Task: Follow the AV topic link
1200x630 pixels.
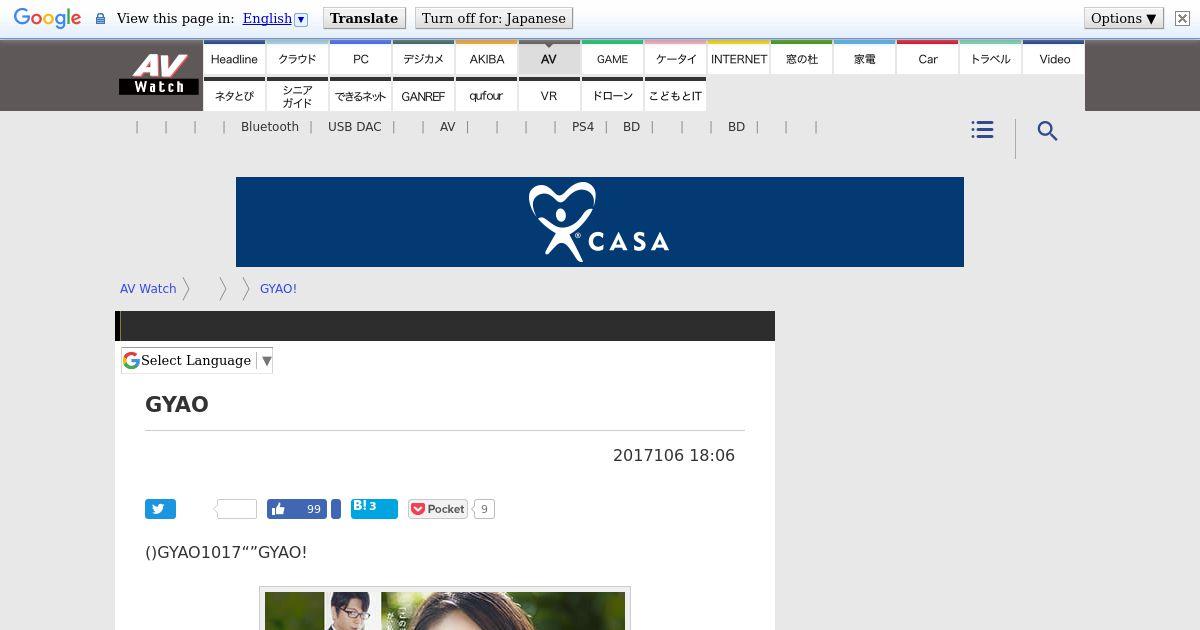Action: 448,127
